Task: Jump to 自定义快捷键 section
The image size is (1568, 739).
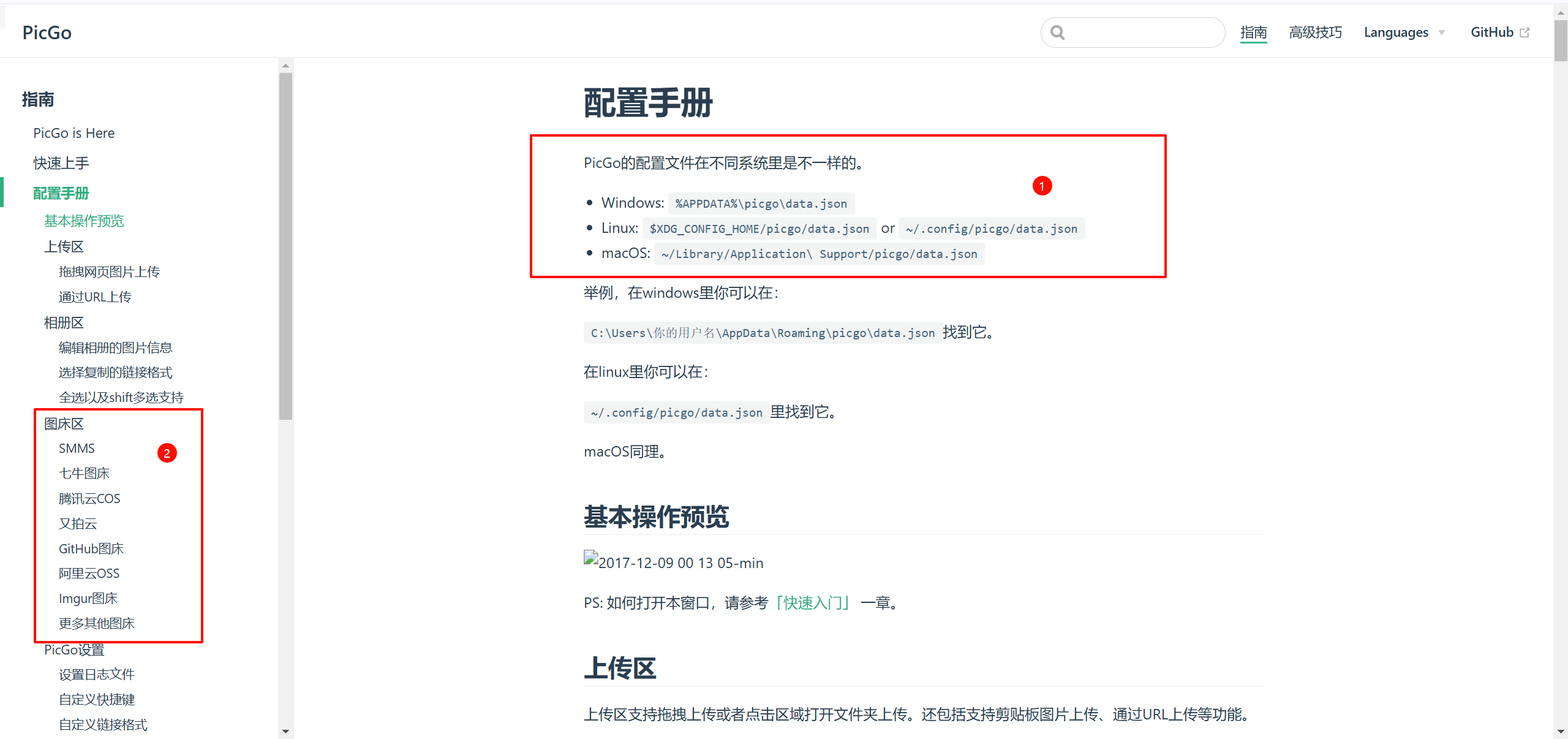Action: tap(97, 700)
